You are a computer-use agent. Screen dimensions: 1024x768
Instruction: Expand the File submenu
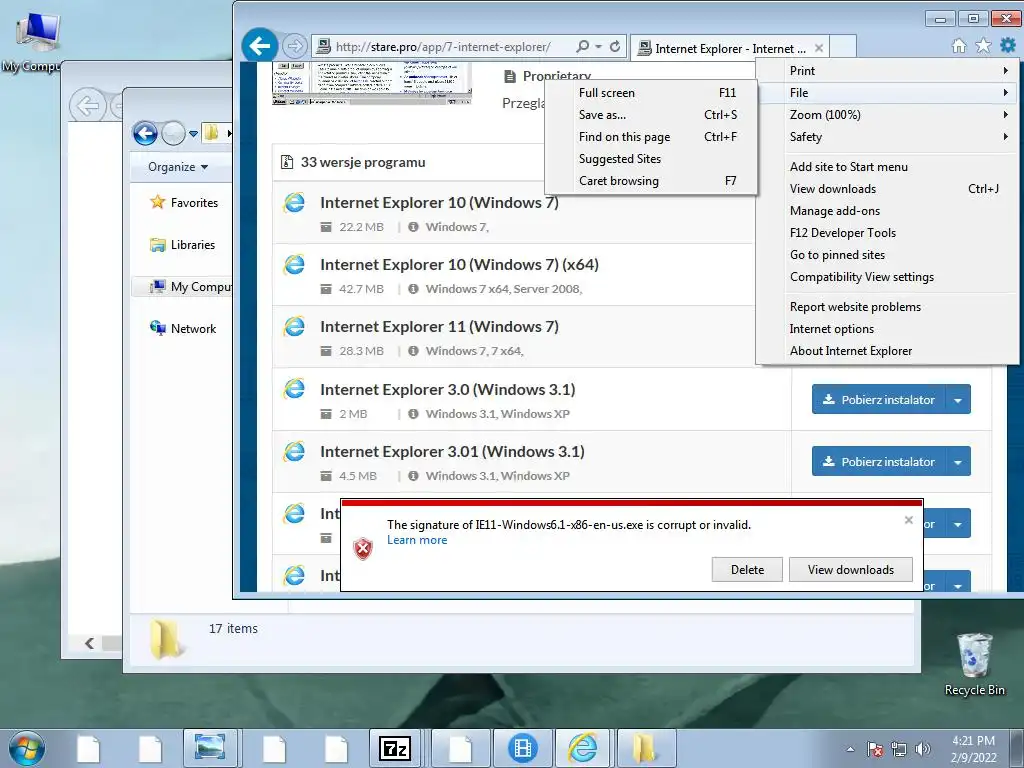(x=887, y=93)
